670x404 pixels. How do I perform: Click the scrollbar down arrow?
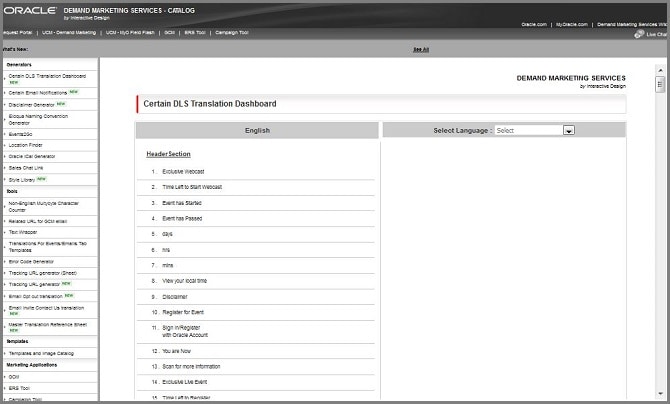click(660, 393)
